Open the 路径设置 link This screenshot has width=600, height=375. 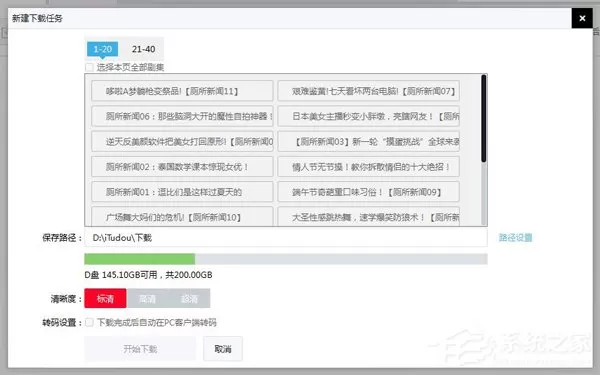(x=515, y=238)
